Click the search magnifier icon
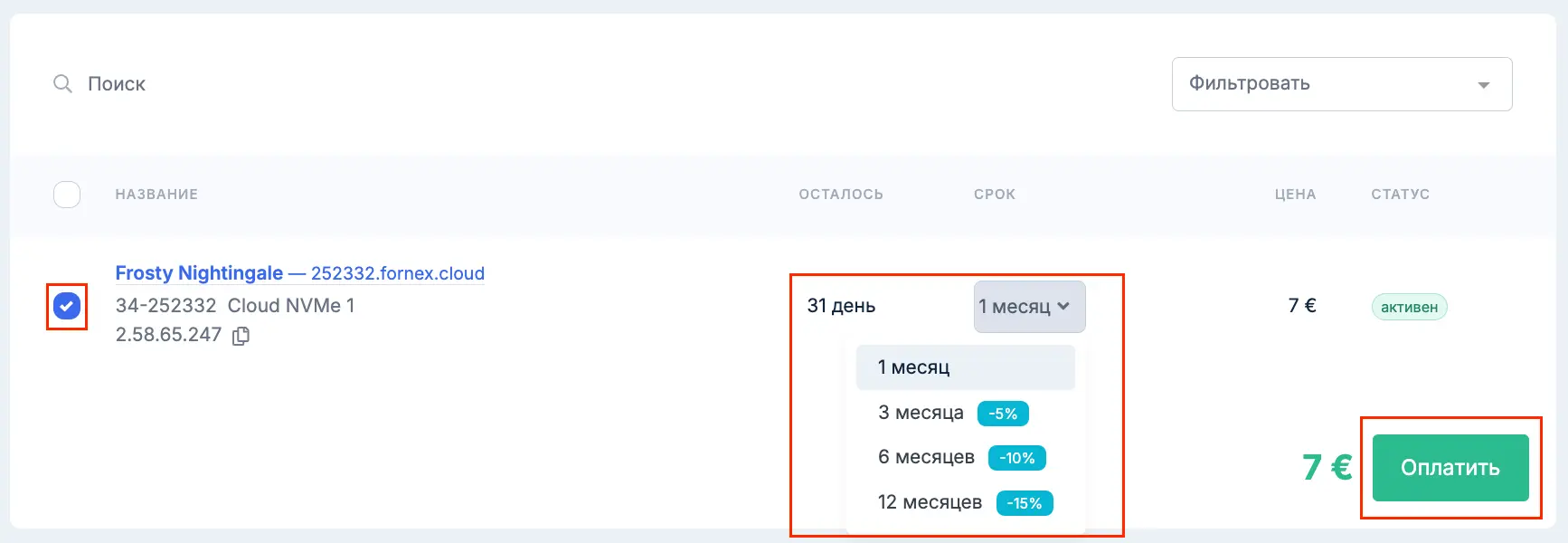Image resolution: width=1568 pixels, height=543 pixels. 62,84
